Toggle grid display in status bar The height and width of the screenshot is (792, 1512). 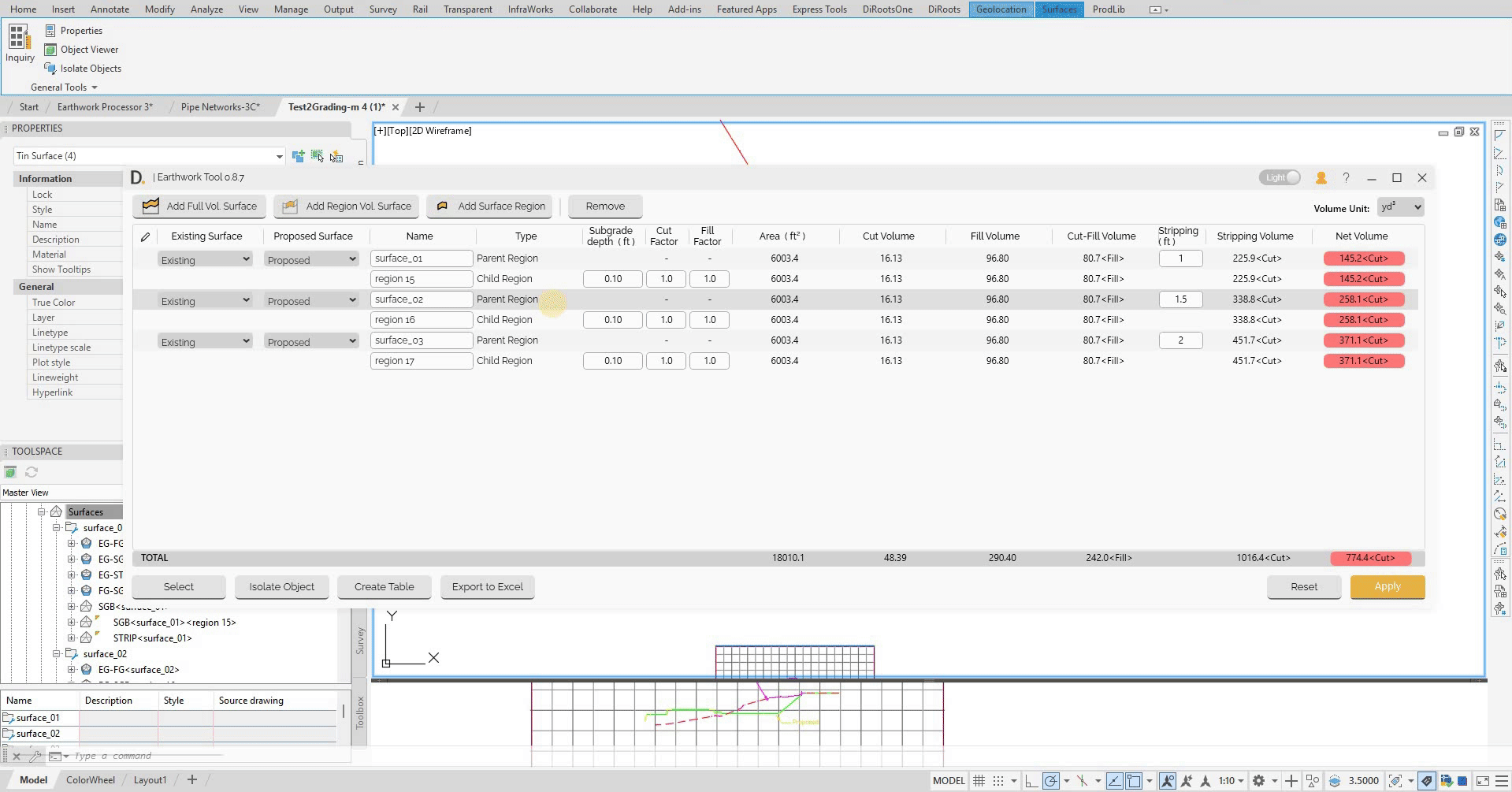[x=979, y=781]
